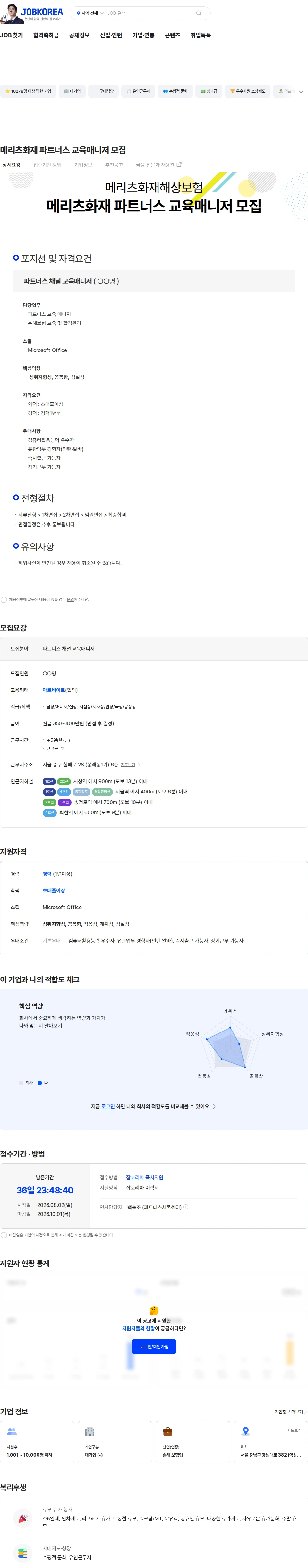308x1568 pixels.
Task: Select the 구내식당 tag chip
Action: click(x=104, y=91)
